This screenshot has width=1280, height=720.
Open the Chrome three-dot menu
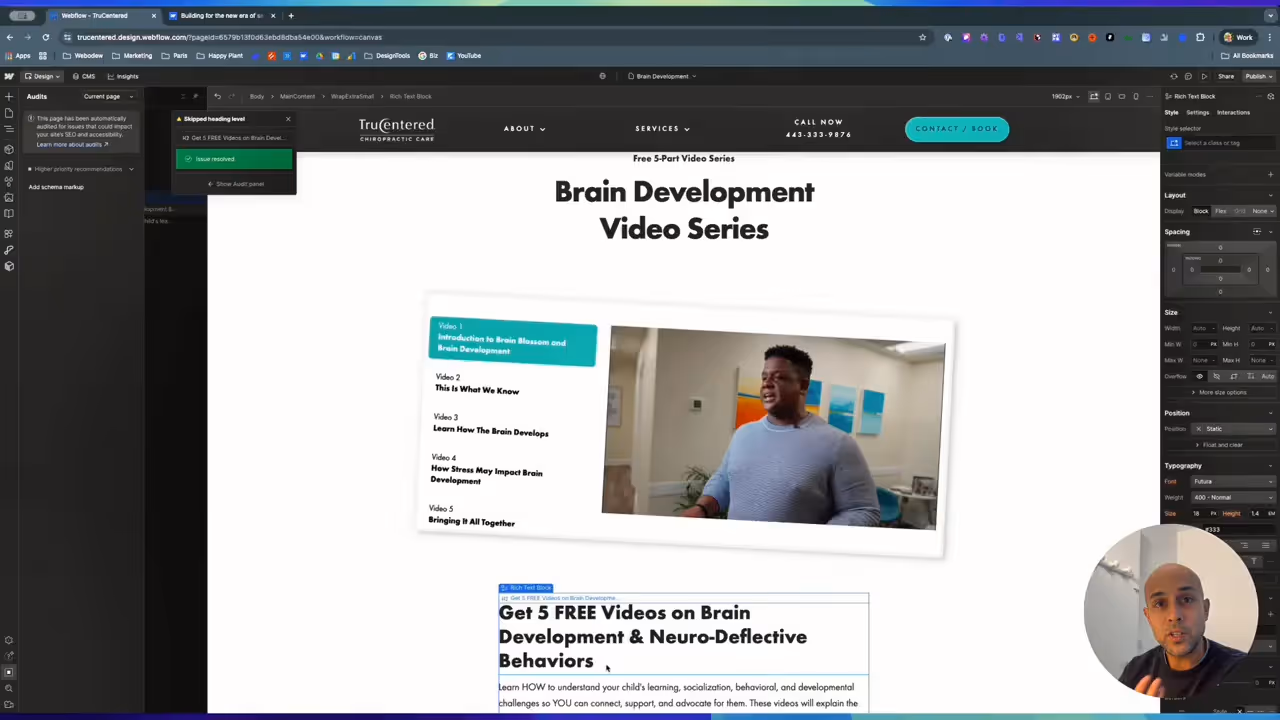[1270, 37]
